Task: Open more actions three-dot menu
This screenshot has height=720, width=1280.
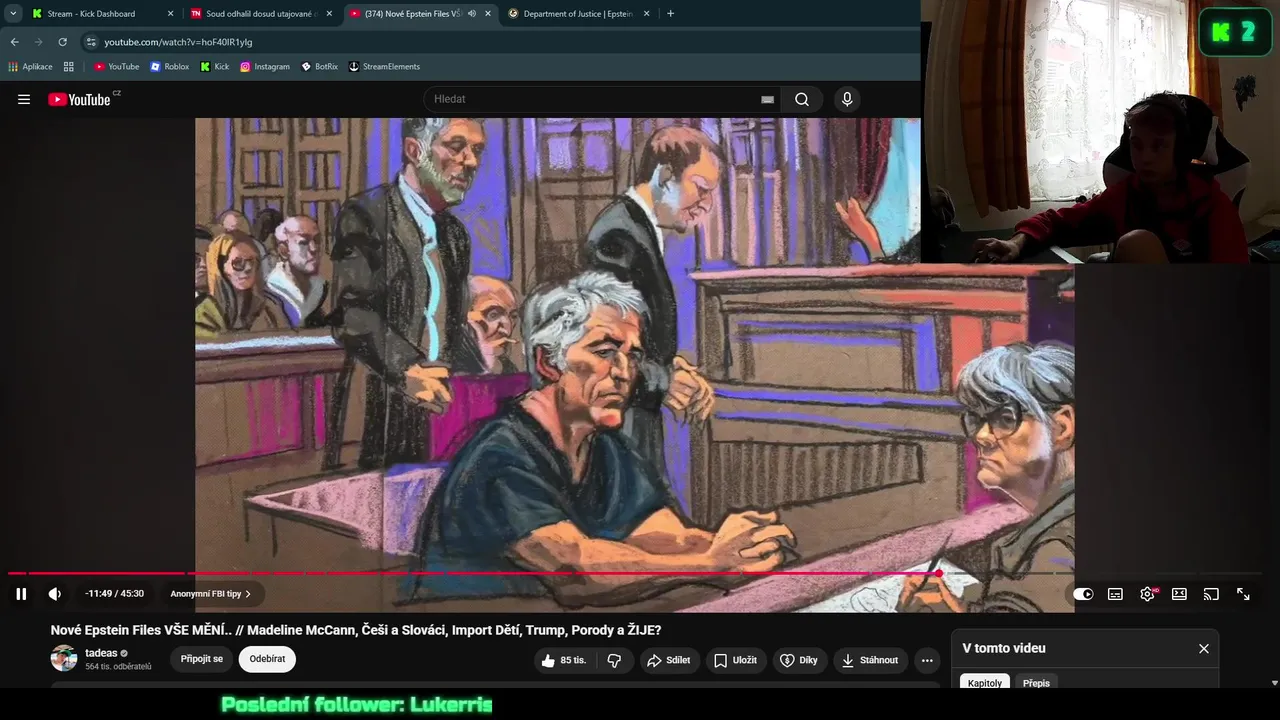Action: tap(927, 660)
